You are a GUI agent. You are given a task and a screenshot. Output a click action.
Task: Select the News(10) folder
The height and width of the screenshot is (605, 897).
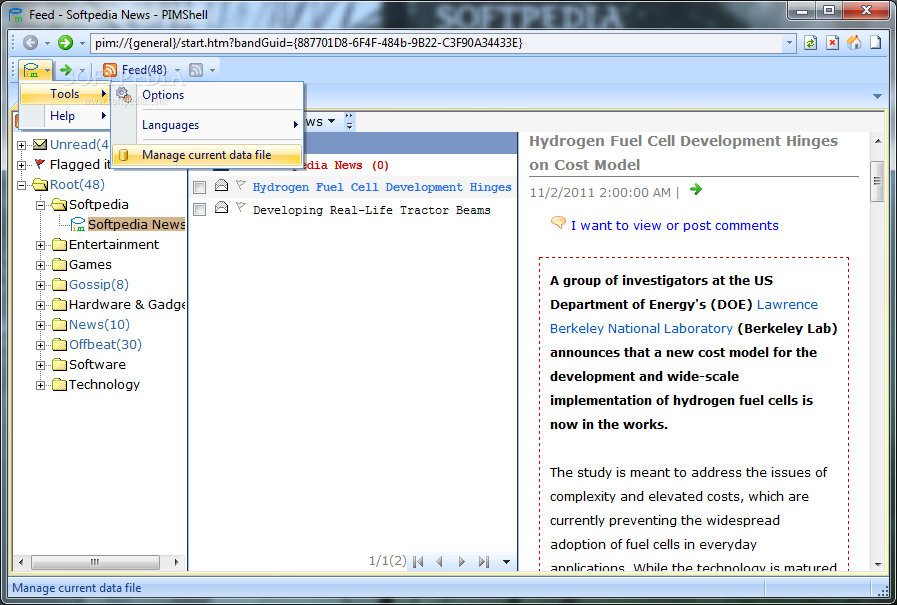pos(99,324)
